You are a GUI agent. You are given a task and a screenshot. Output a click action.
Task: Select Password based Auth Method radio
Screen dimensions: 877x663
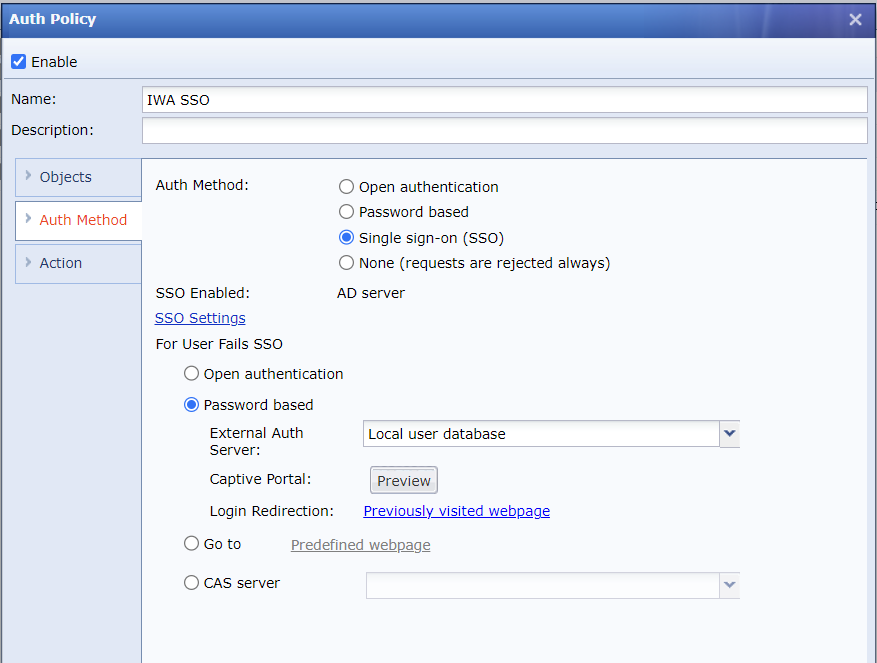(347, 212)
